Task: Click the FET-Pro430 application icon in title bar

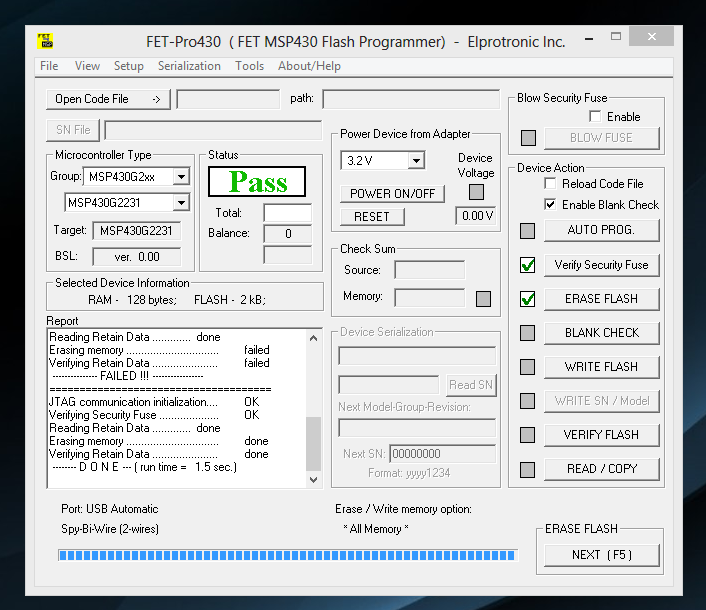Action: (x=45, y=41)
